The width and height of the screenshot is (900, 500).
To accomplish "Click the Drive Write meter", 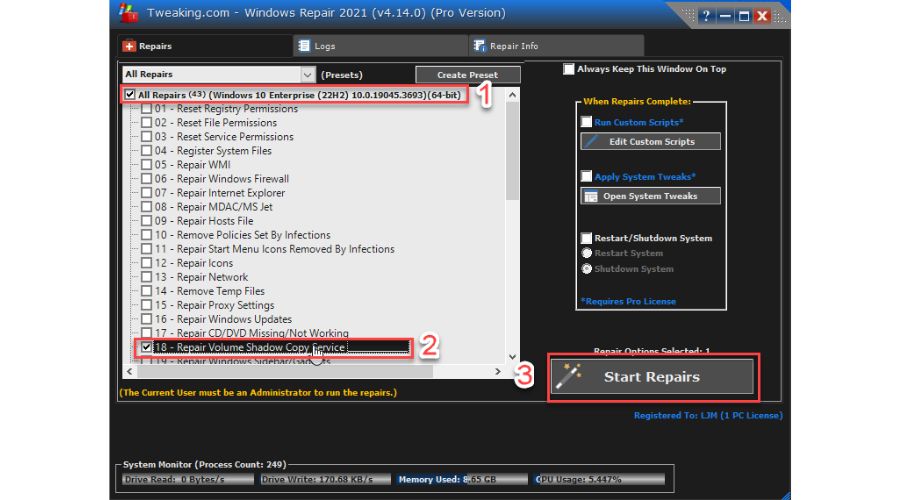I will tap(325, 479).
